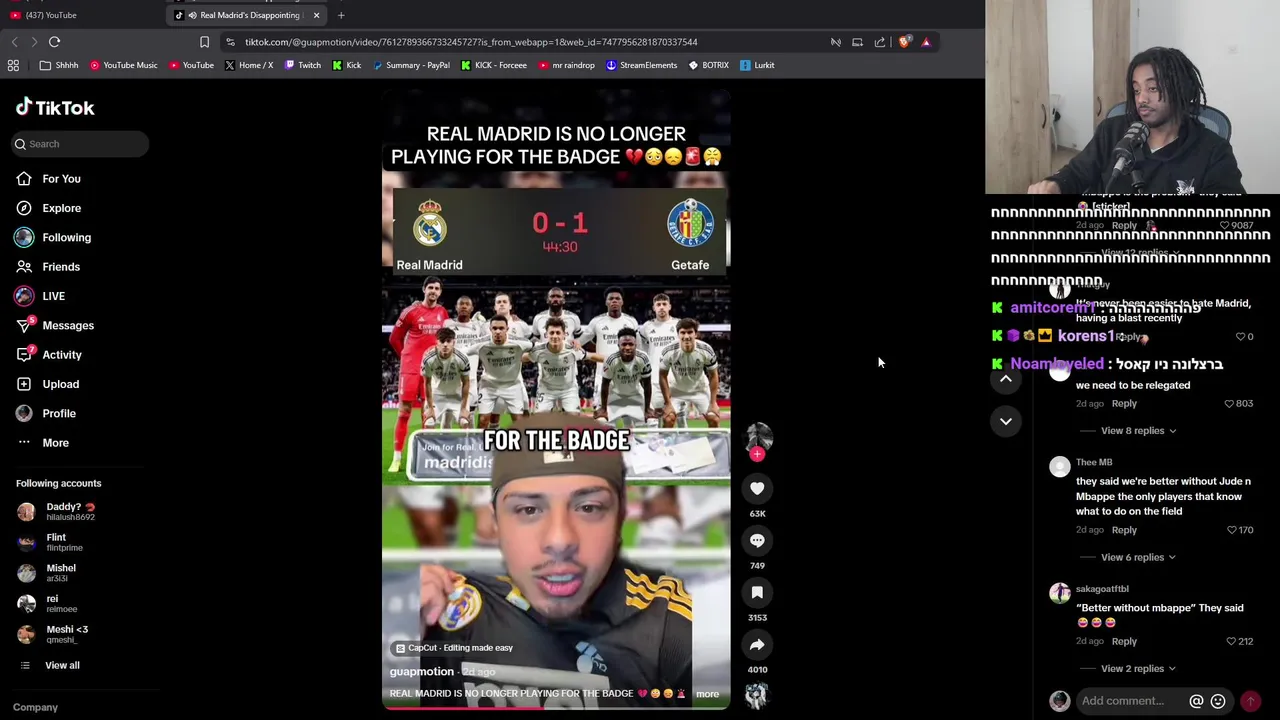Expand View 6 replies

coord(1138,557)
